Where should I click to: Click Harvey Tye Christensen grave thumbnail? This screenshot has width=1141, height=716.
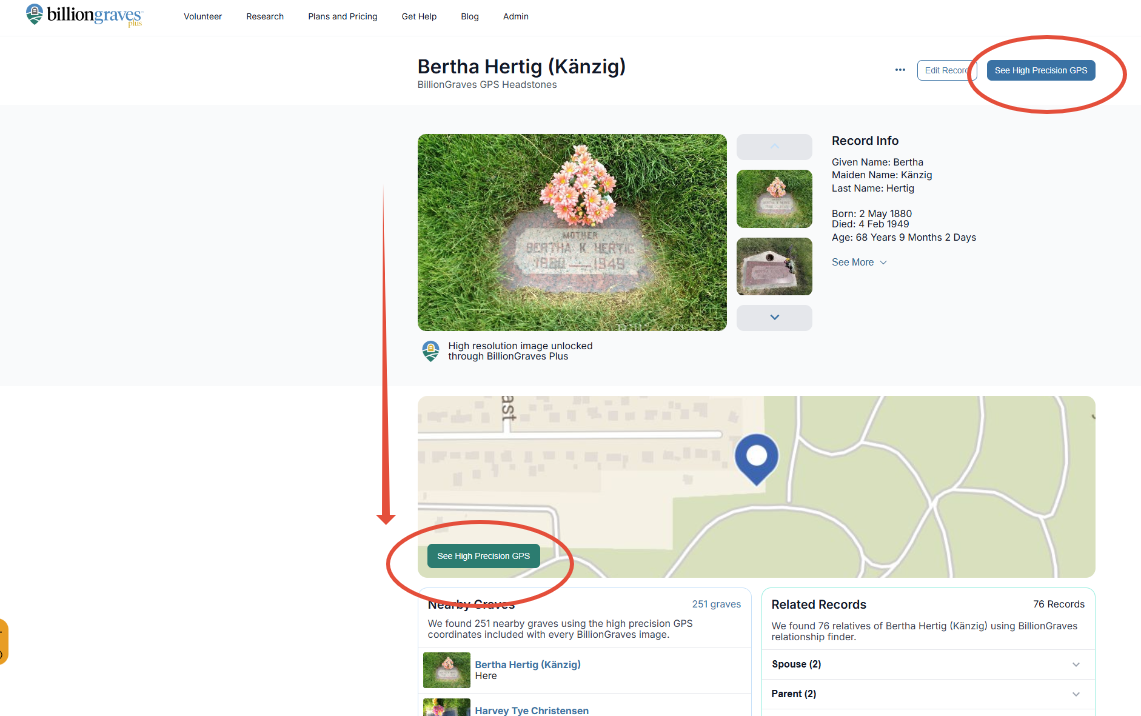[x=447, y=707]
